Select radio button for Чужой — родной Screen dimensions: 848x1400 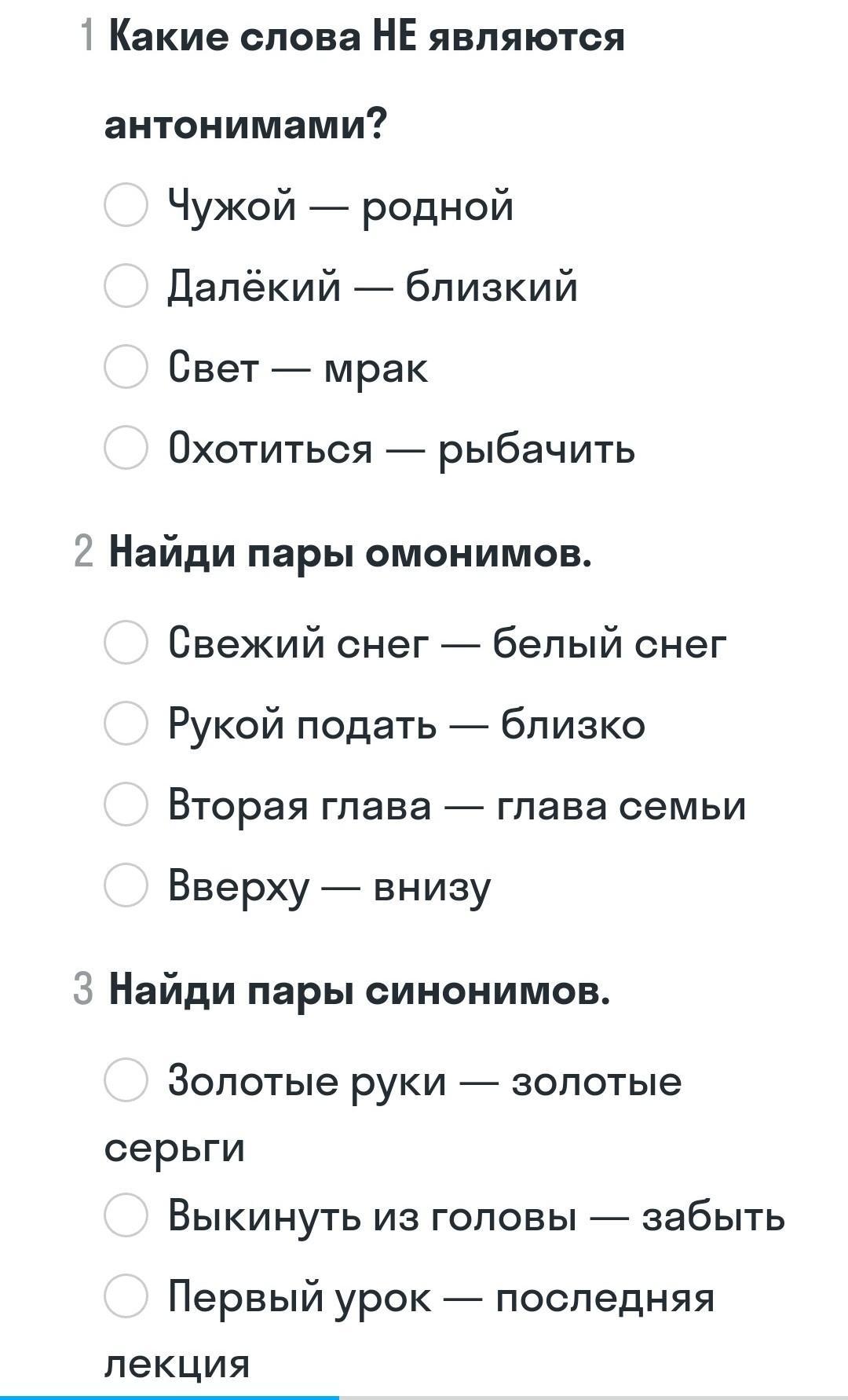coord(126,205)
